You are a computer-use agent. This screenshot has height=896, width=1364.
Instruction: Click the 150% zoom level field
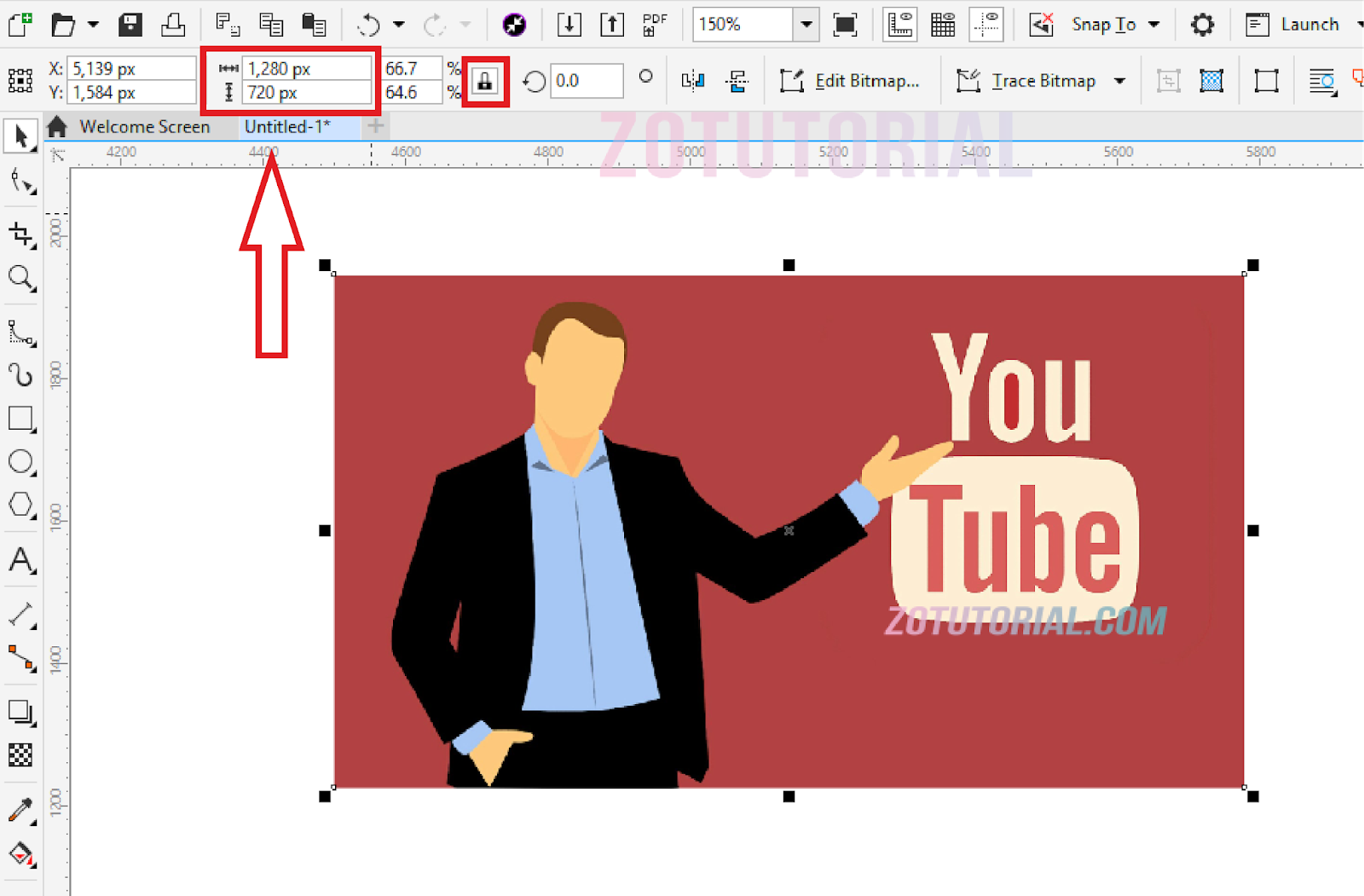click(743, 25)
